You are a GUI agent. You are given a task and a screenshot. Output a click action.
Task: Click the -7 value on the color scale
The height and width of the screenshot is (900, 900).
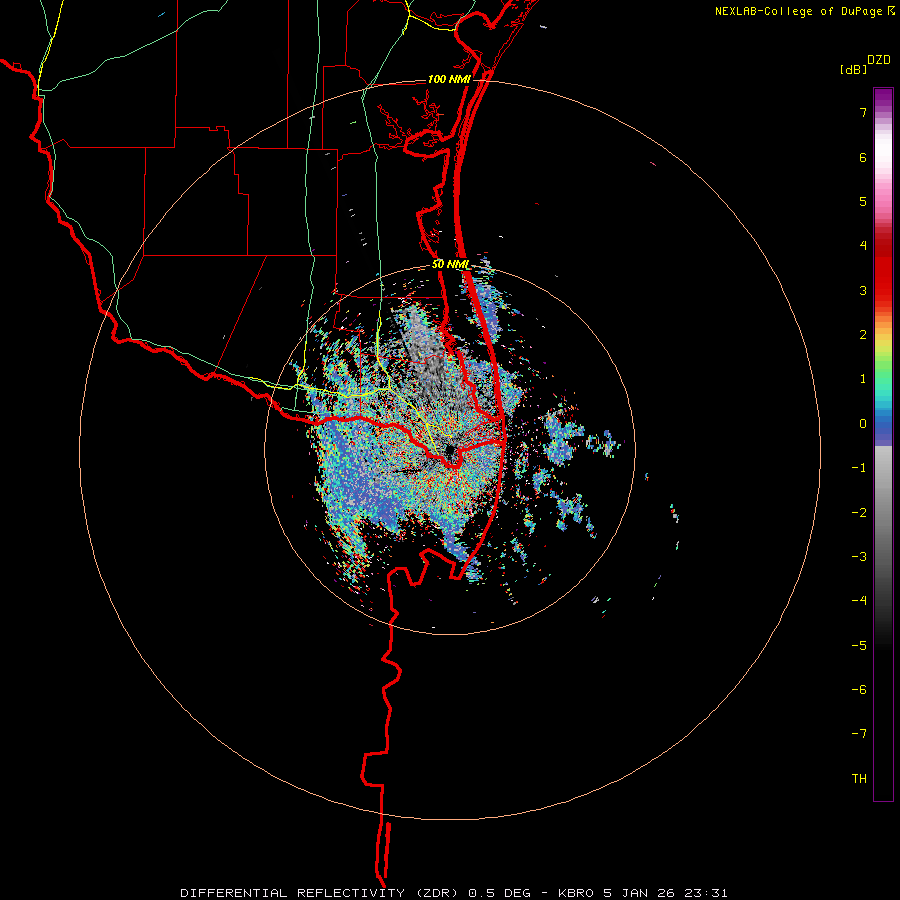[x=859, y=734]
